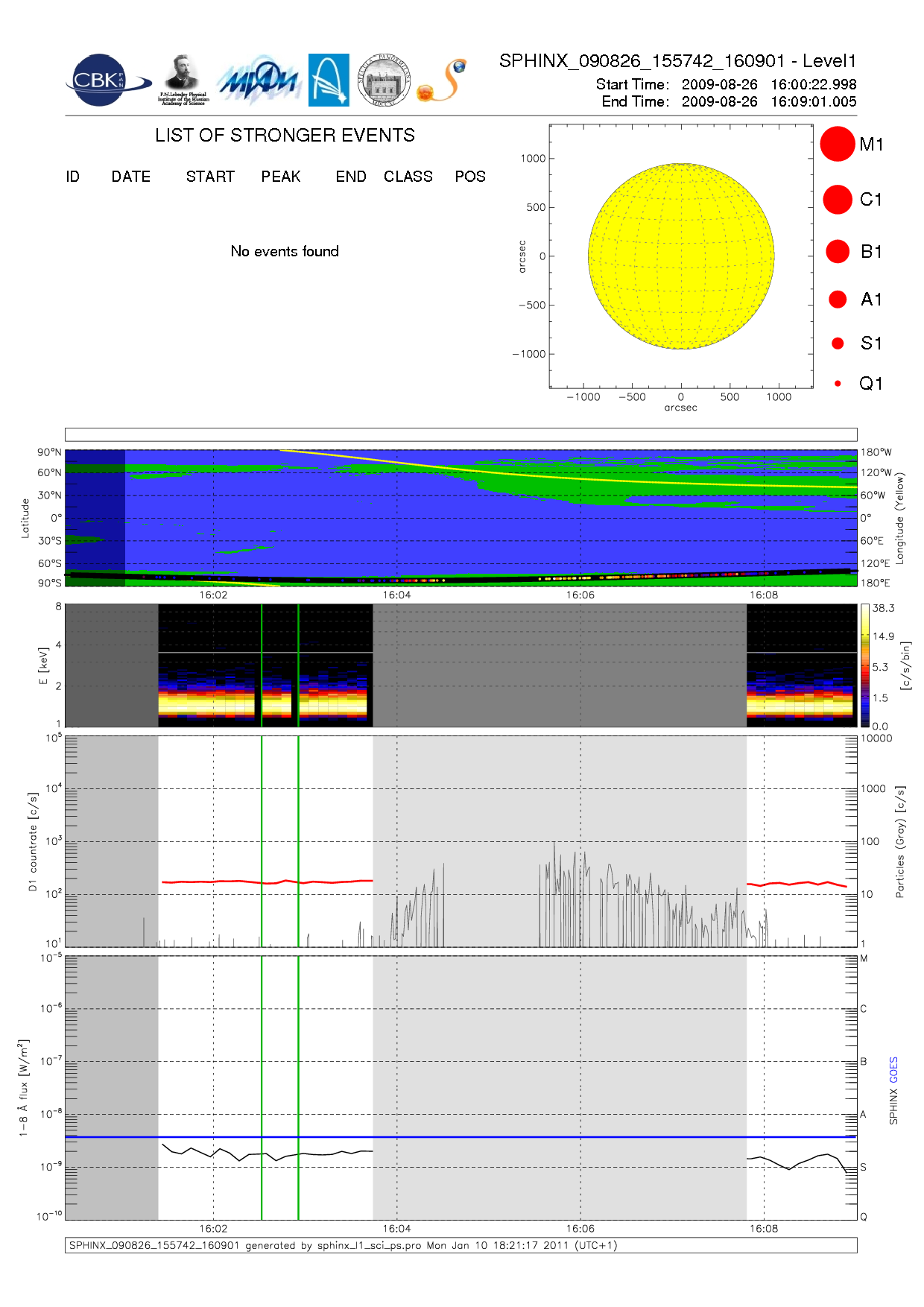Click the 'LIST OF STRONGER EVENTS' heading
This screenshot has width=924, height=1307.
285,135
